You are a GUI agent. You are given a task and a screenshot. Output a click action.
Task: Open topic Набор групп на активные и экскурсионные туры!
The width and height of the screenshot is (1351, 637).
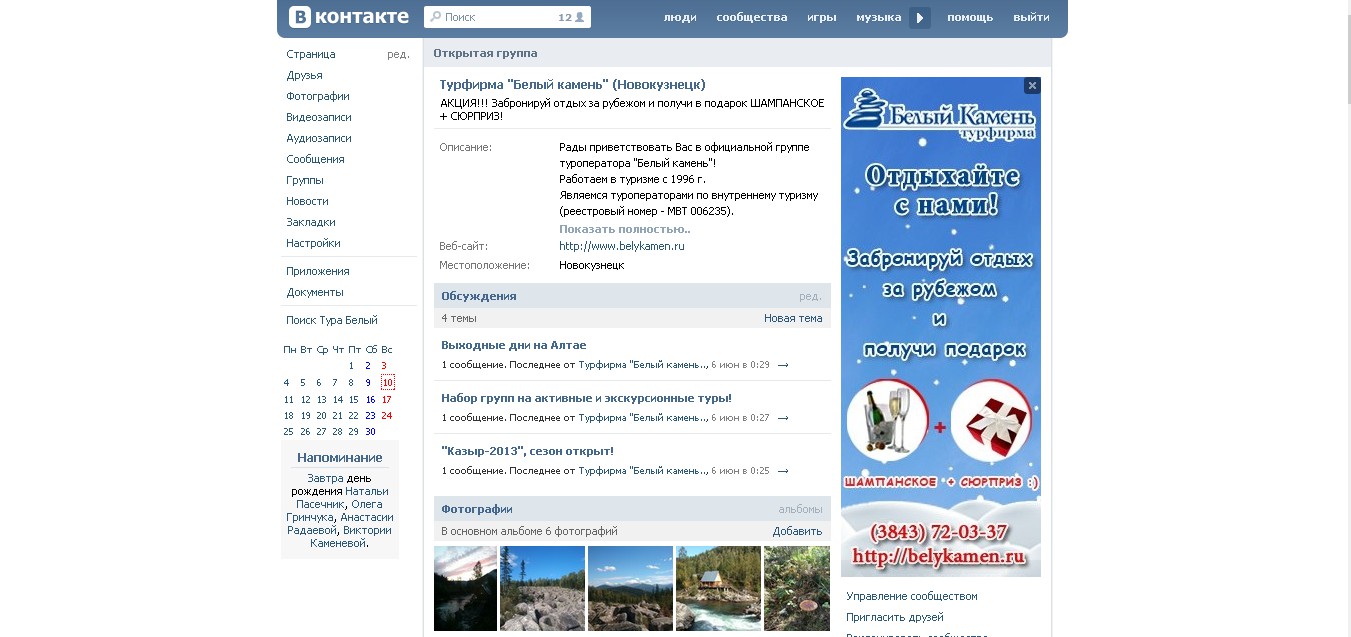pos(587,398)
